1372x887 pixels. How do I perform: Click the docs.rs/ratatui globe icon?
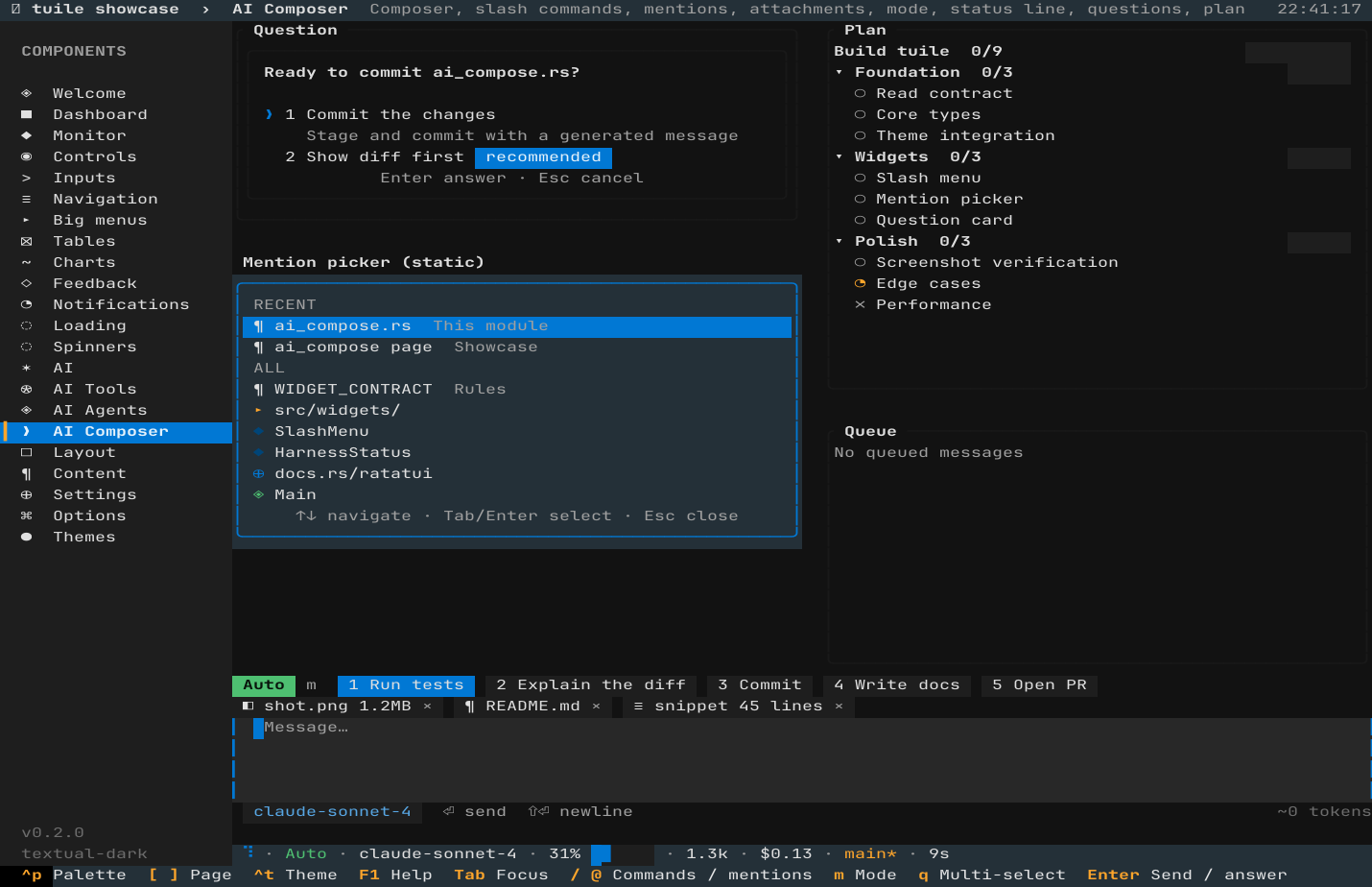pos(258,473)
